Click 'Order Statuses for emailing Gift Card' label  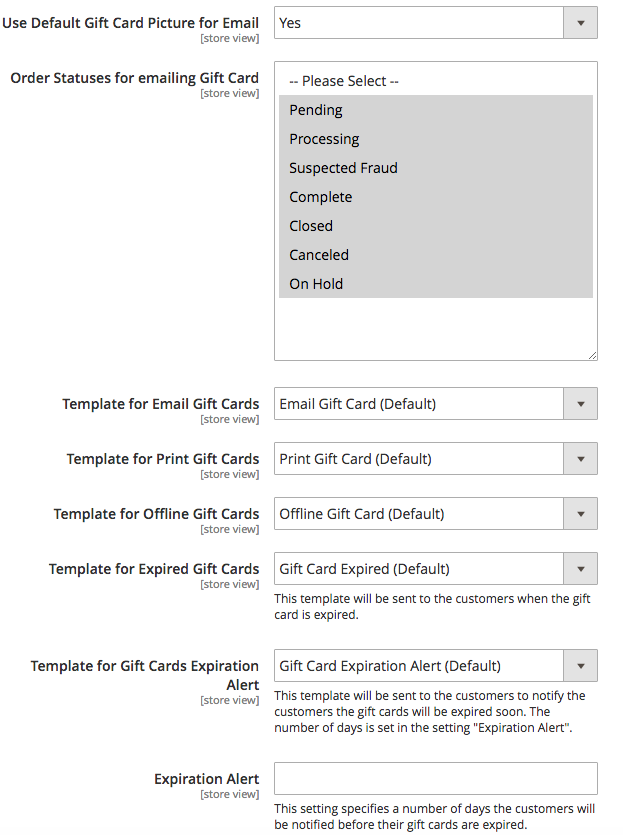tap(135, 78)
